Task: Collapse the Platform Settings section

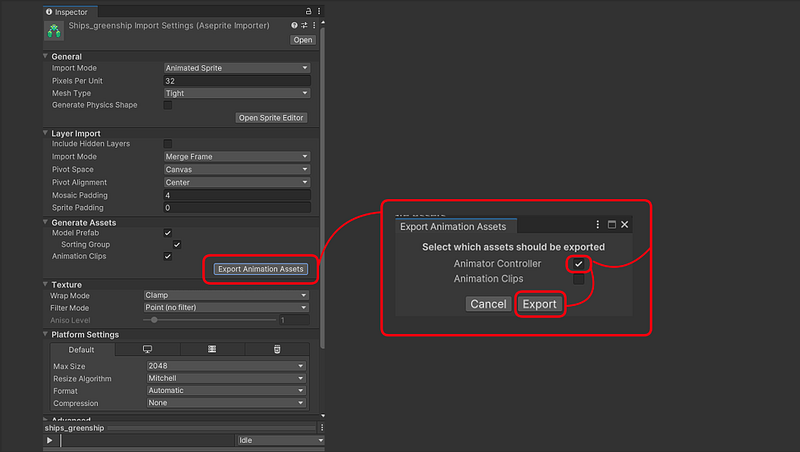Action: click(45, 334)
